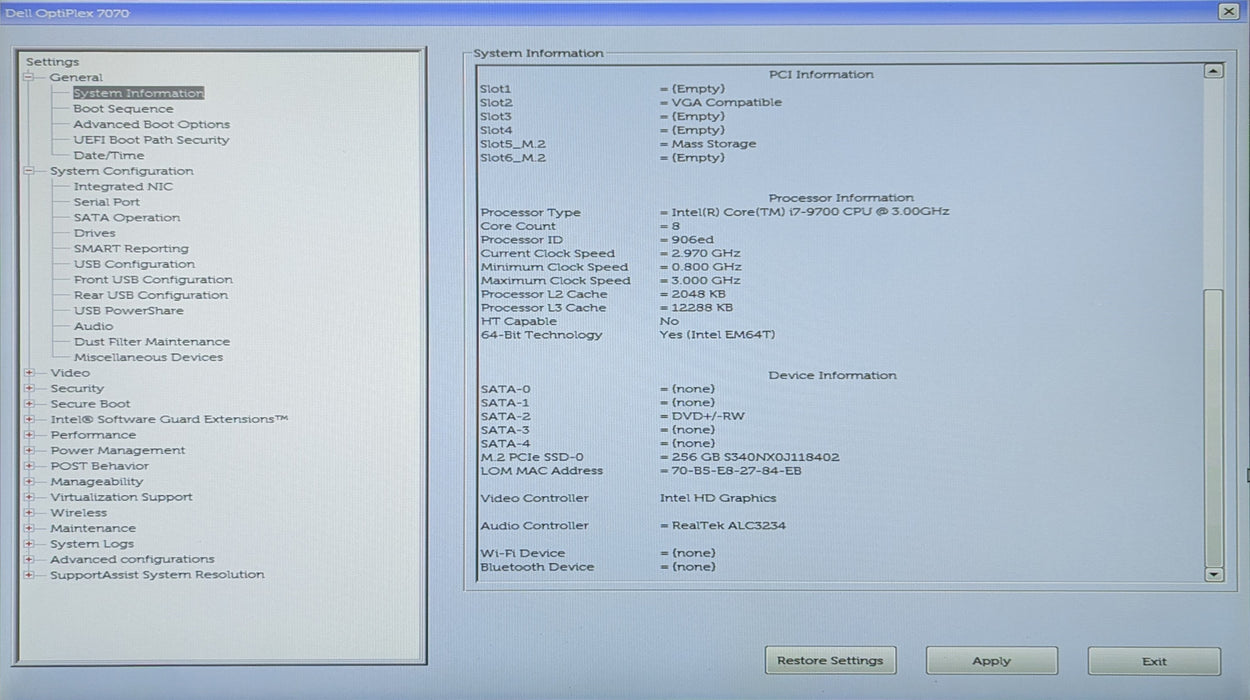Viewport: 1250px width, 700px height.
Task: Expand the POST Behavior node
Action: (x=30, y=466)
